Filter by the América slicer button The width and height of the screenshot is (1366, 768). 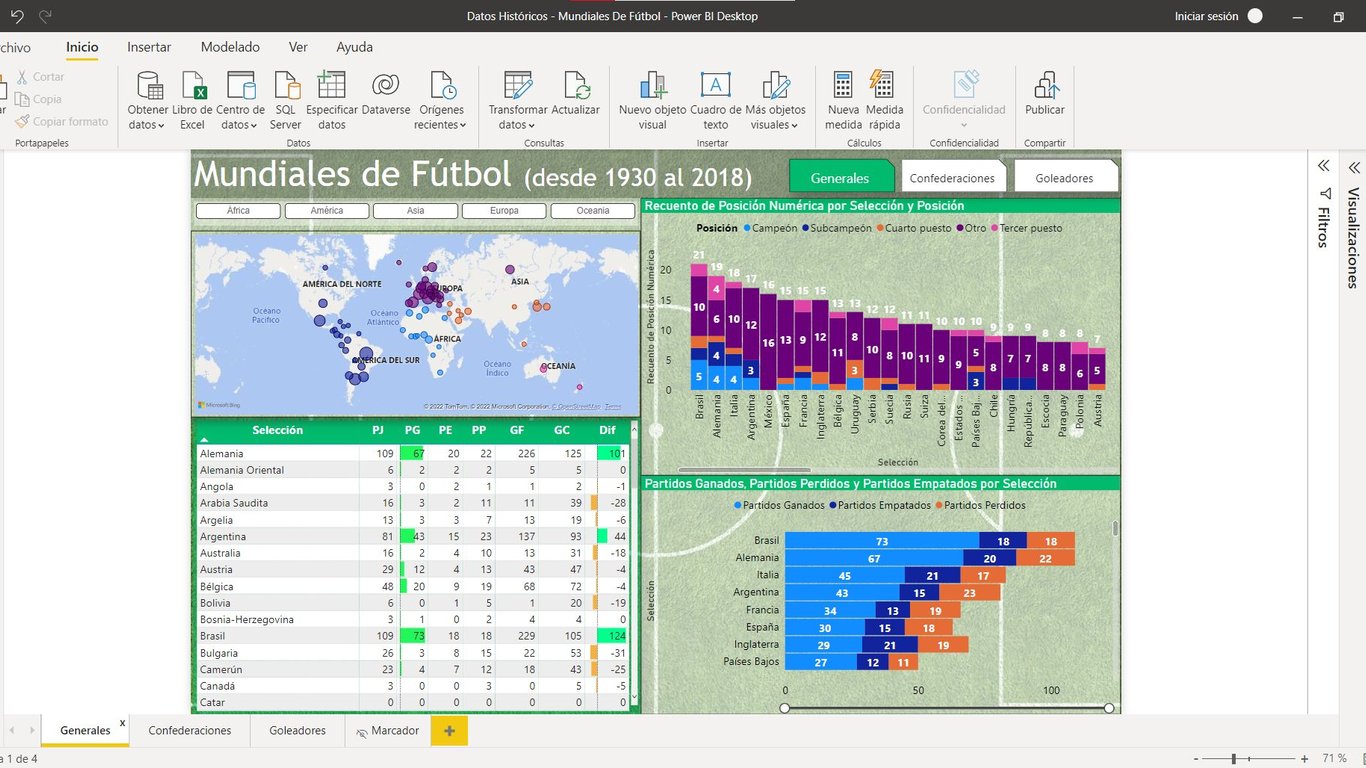click(x=327, y=211)
